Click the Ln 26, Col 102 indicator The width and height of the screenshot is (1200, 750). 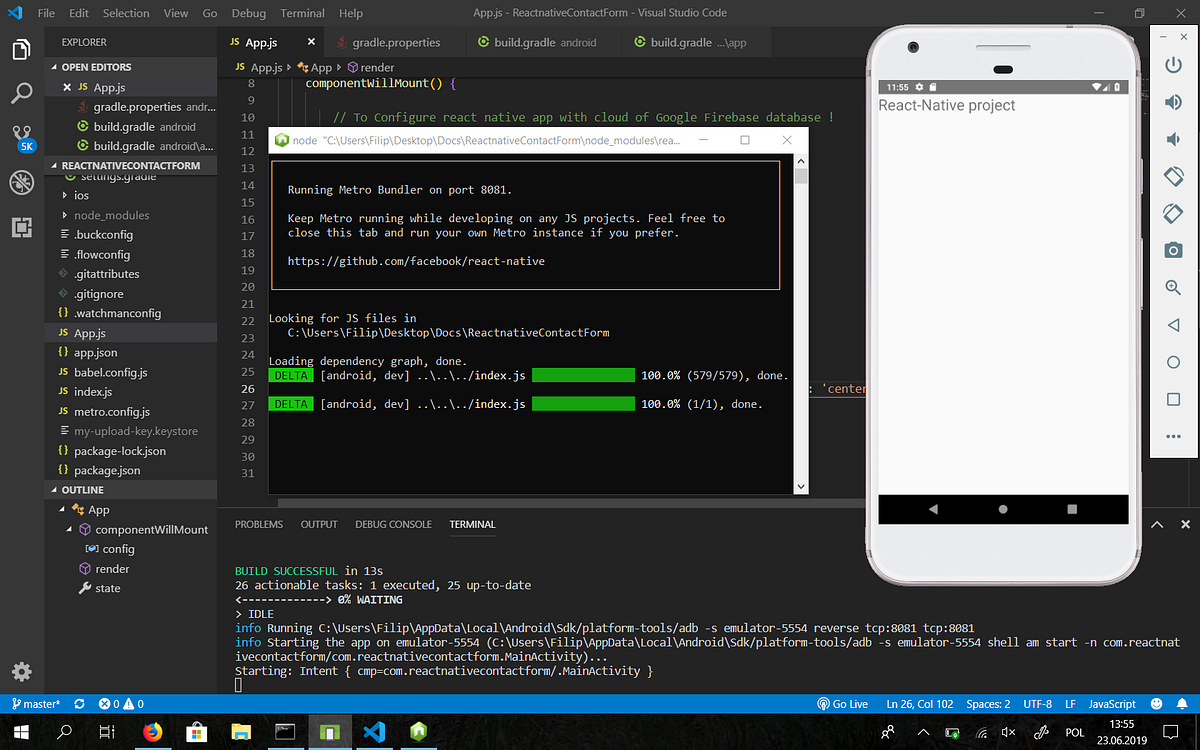pos(919,703)
